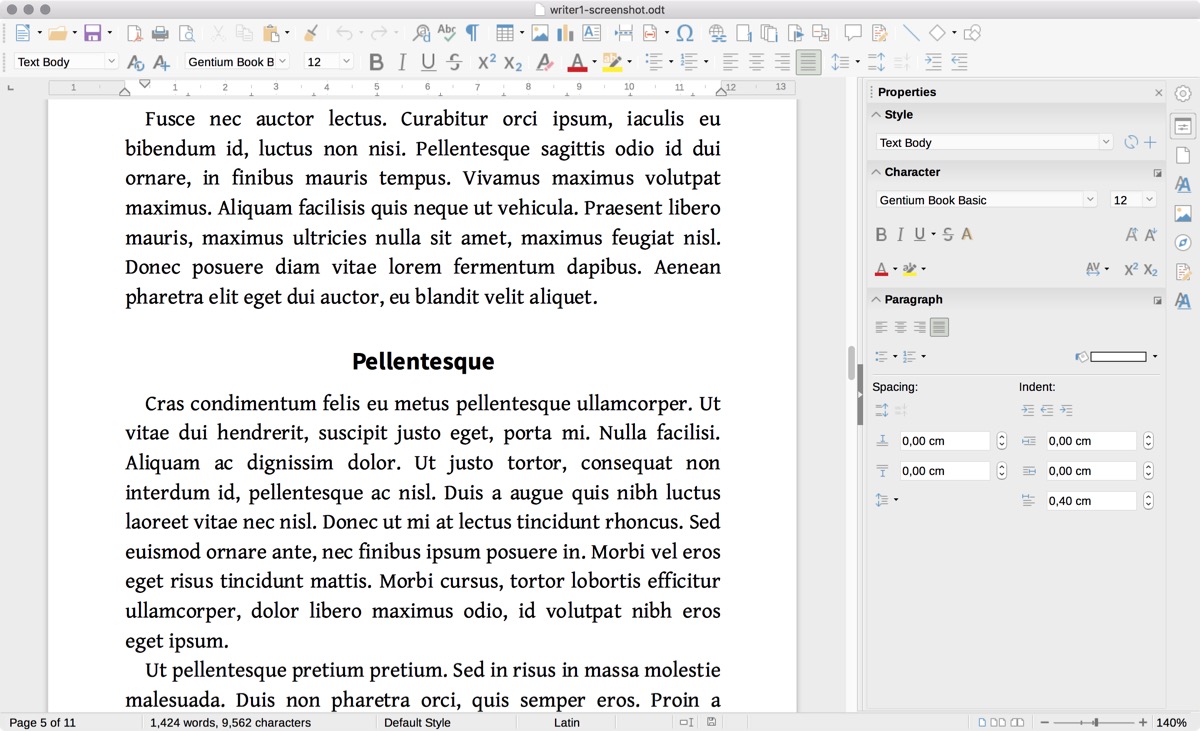Toggle formatting marks with the pilcrow icon
1200x731 pixels.
(472, 33)
